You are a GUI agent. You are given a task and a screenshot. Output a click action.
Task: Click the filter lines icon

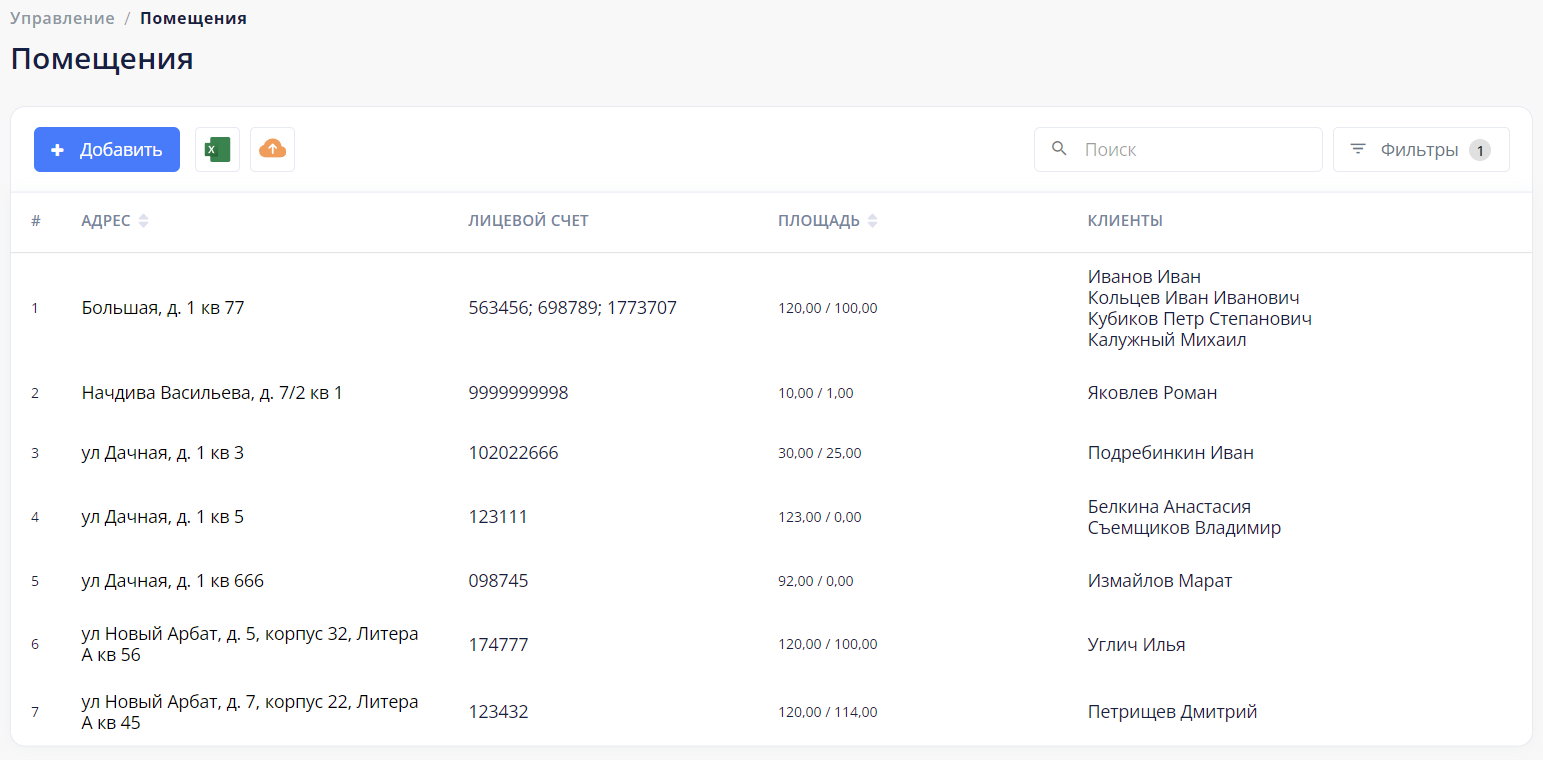pyautogui.click(x=1358, y=149)
